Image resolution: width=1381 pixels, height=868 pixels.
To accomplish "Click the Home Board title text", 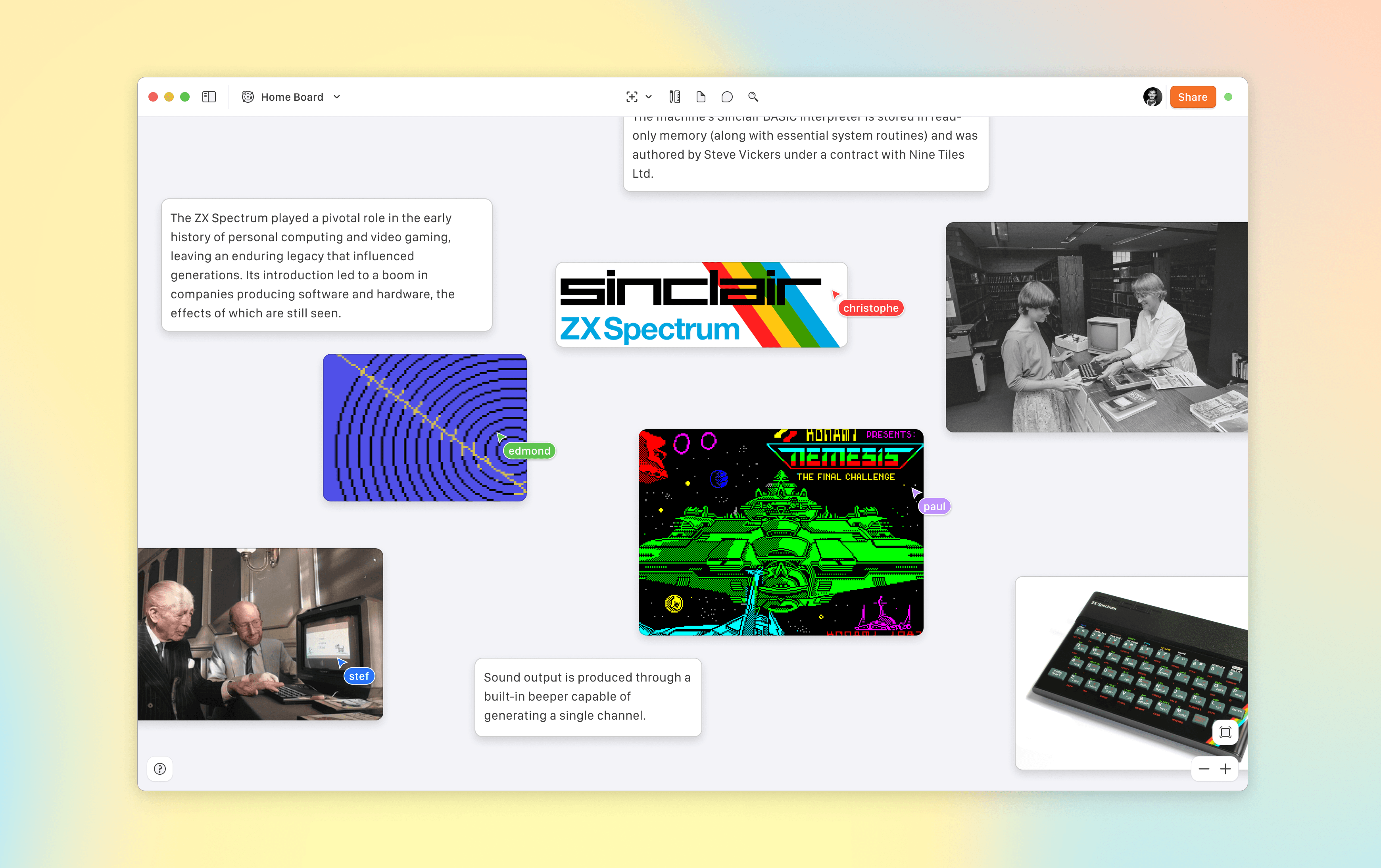I will pos(292,97).
